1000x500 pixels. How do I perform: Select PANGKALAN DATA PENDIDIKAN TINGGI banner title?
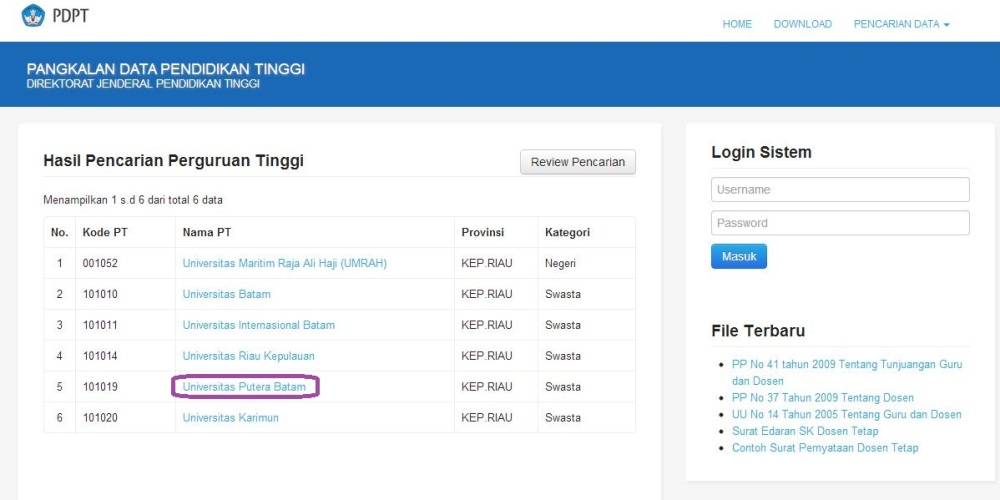point(166,69)
